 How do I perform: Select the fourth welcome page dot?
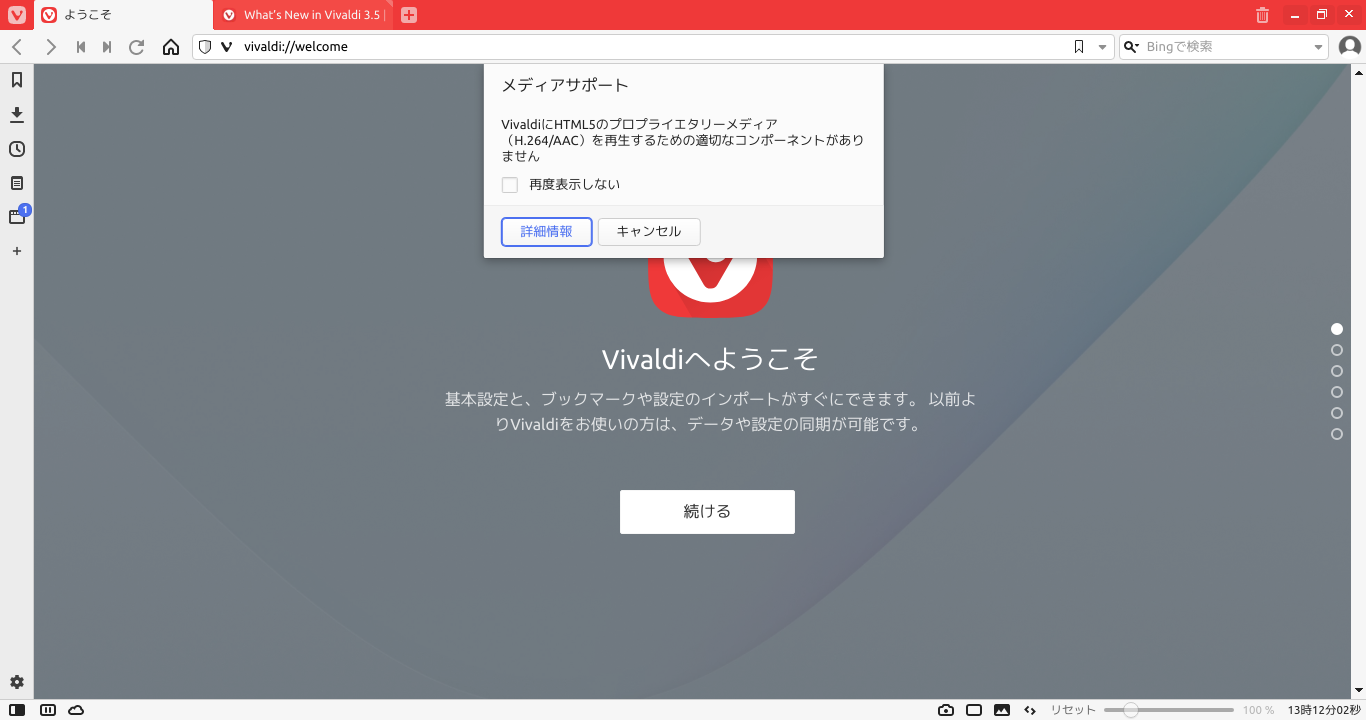pyautogui.click(x=1337, y=392)
